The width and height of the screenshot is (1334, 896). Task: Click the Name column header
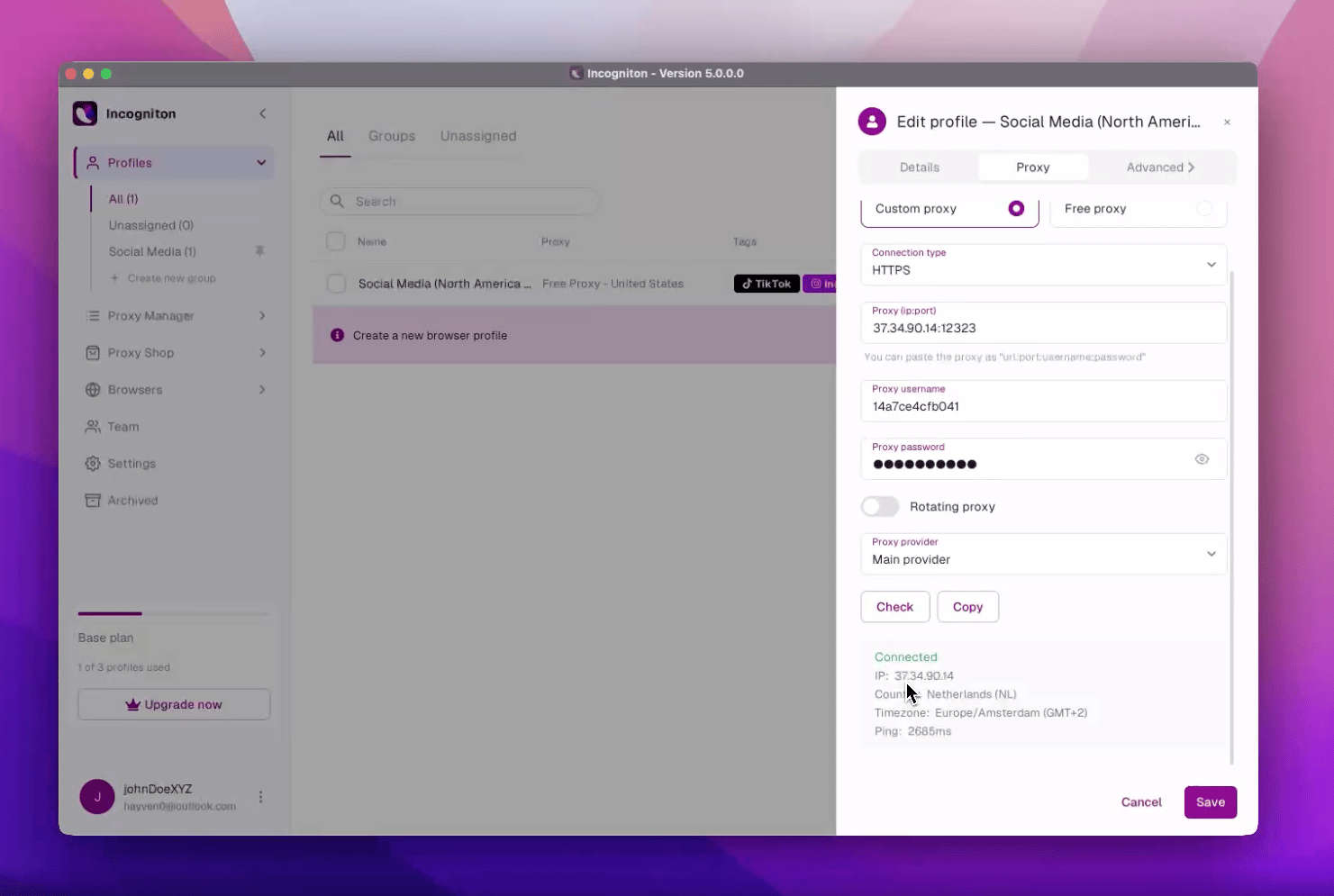(x=372, y=241)
